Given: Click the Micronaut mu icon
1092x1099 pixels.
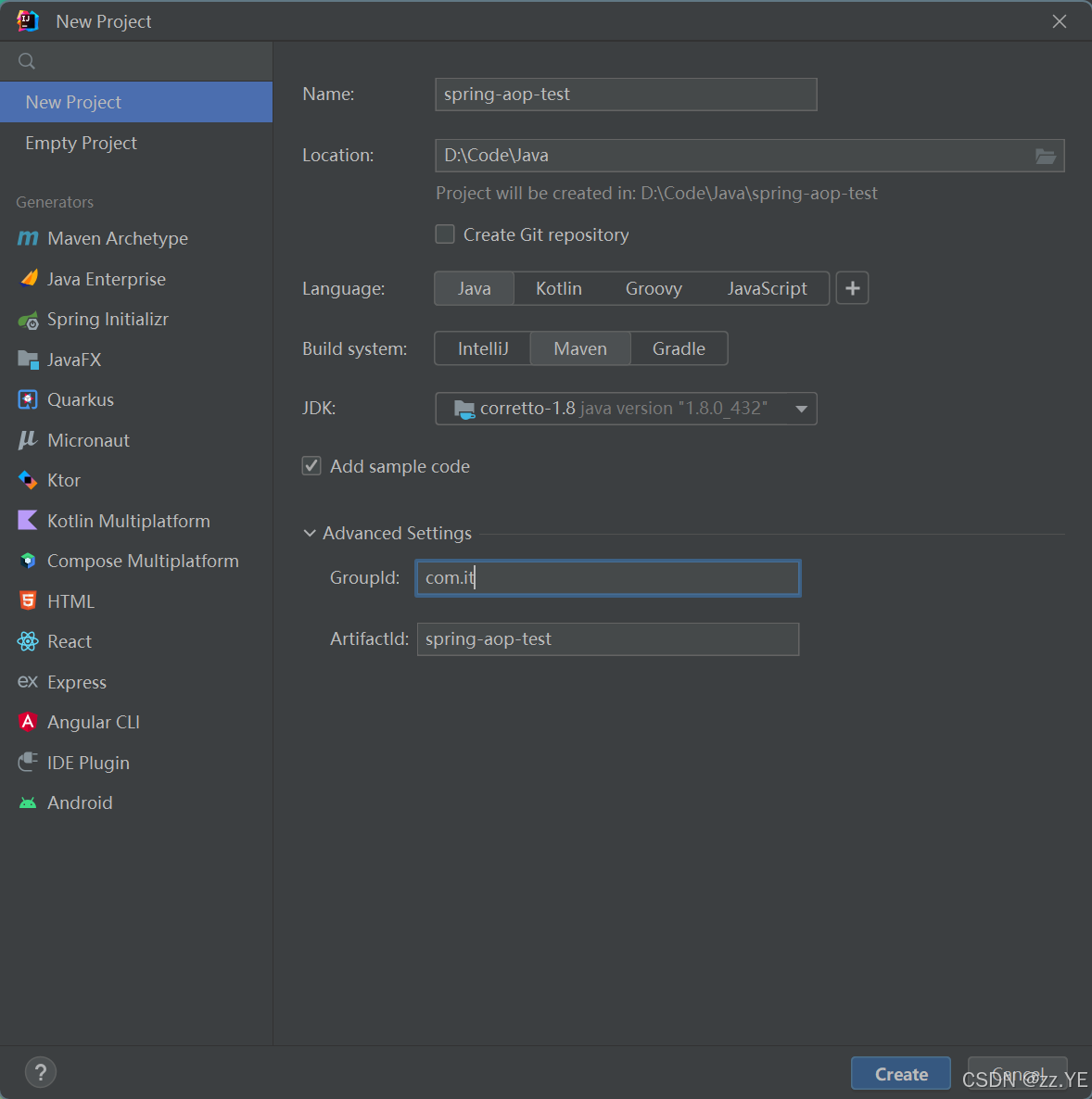Looking at the screenshot, I should [x=28, y=440].
